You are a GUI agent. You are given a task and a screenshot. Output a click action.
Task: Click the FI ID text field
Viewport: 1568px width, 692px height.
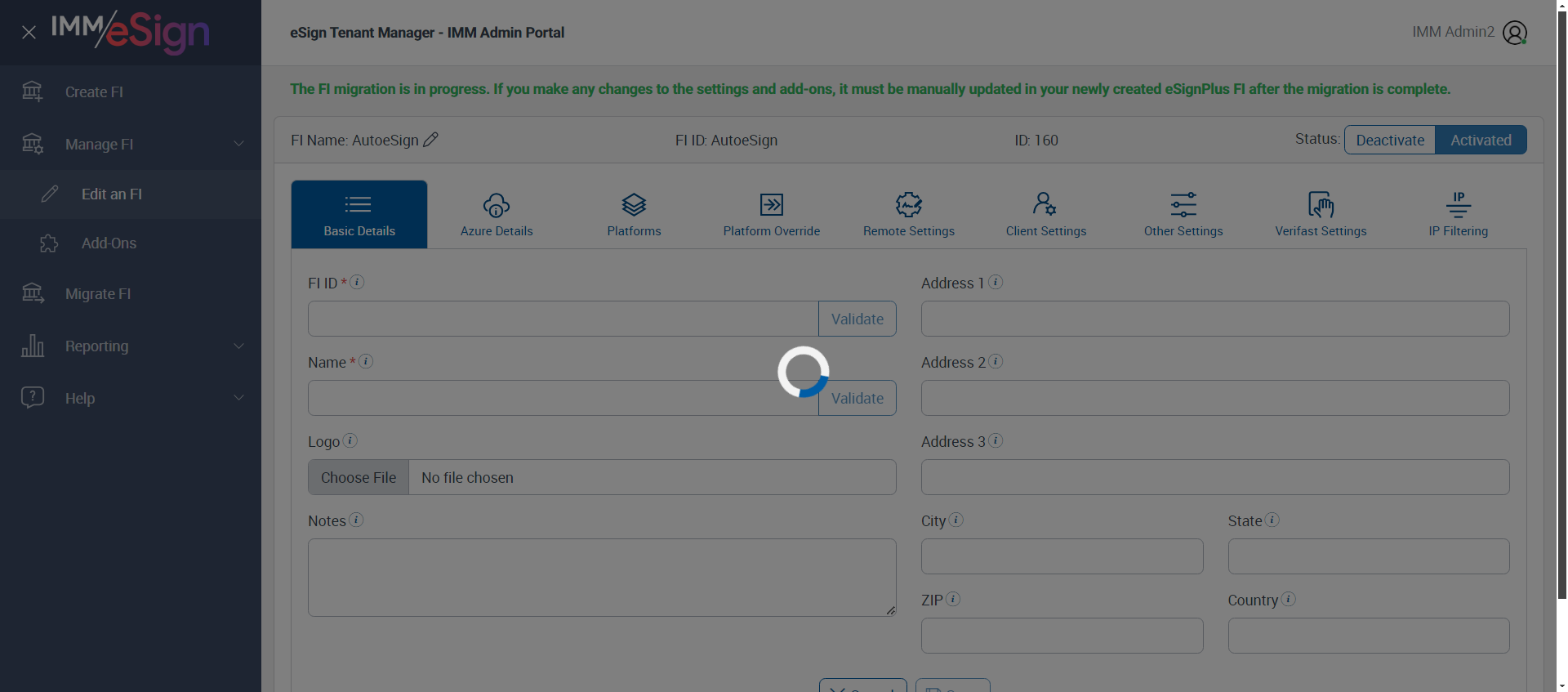point(563,319)
